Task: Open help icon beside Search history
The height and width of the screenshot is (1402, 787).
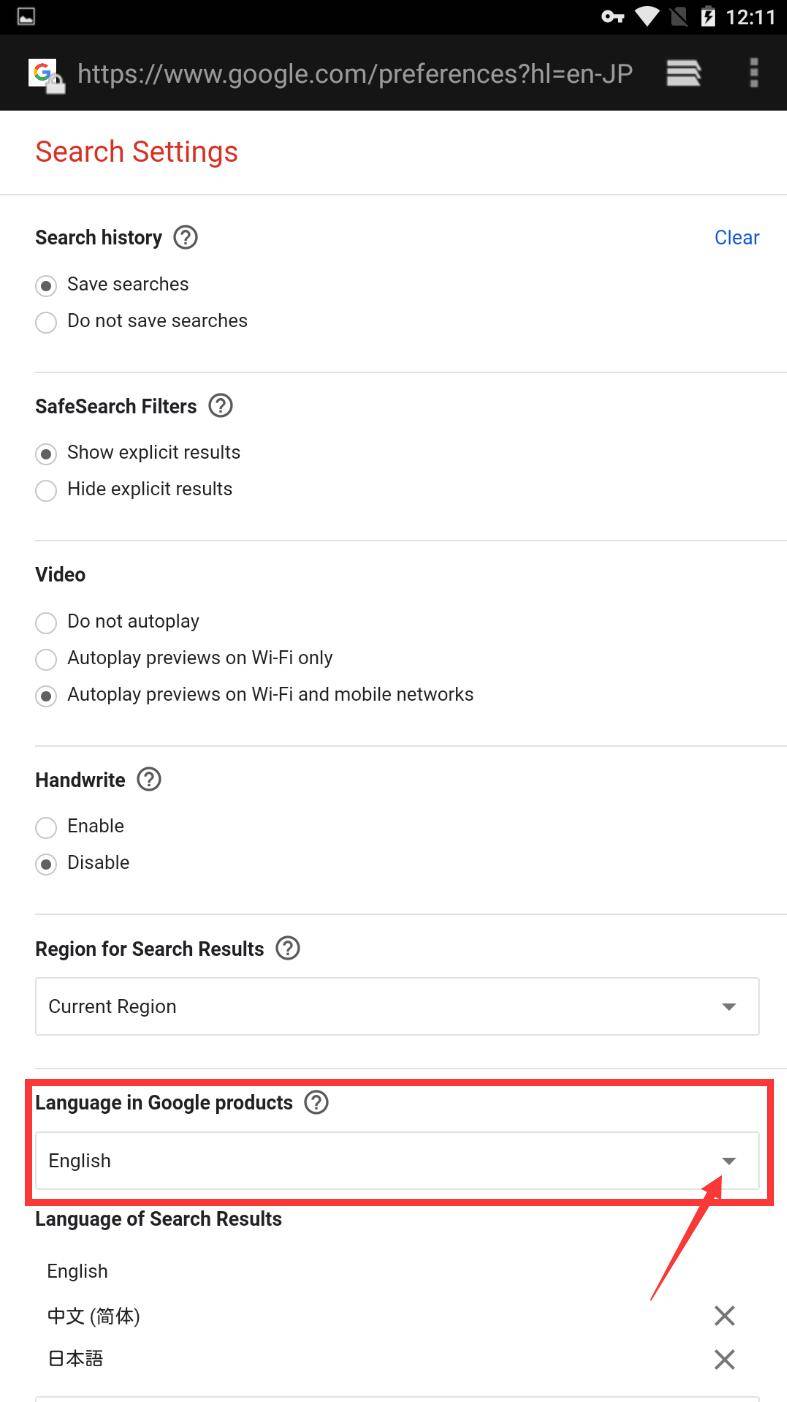Action: (x=185, y=237)
